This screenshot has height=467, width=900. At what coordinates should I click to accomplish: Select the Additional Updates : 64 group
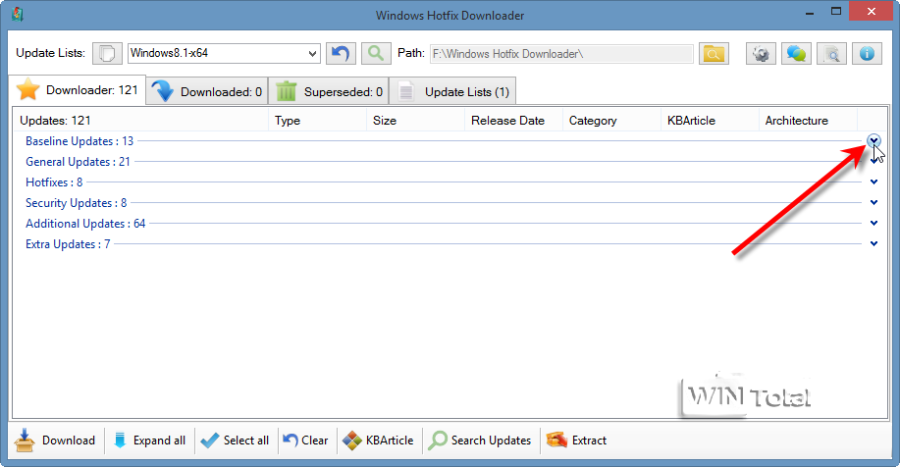point(86,224)
